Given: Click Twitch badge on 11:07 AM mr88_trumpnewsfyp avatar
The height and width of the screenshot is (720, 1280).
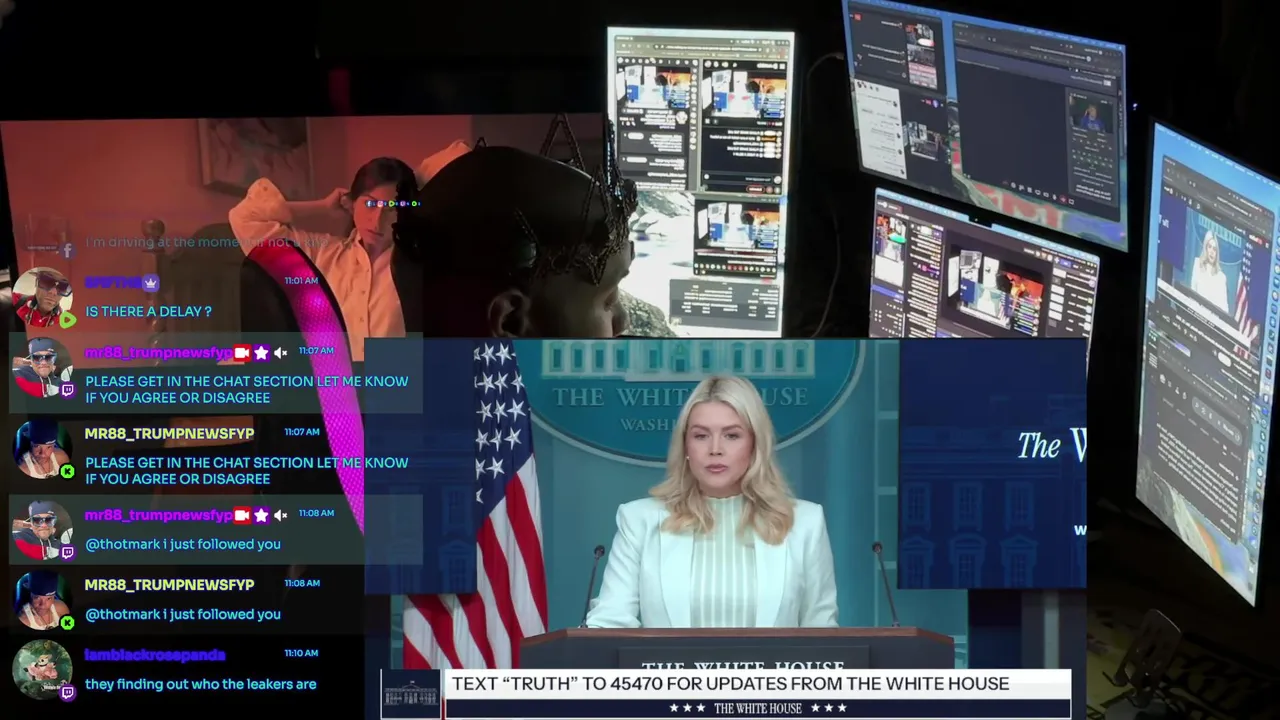Looking at the screenshot, I should click(67, 390).
